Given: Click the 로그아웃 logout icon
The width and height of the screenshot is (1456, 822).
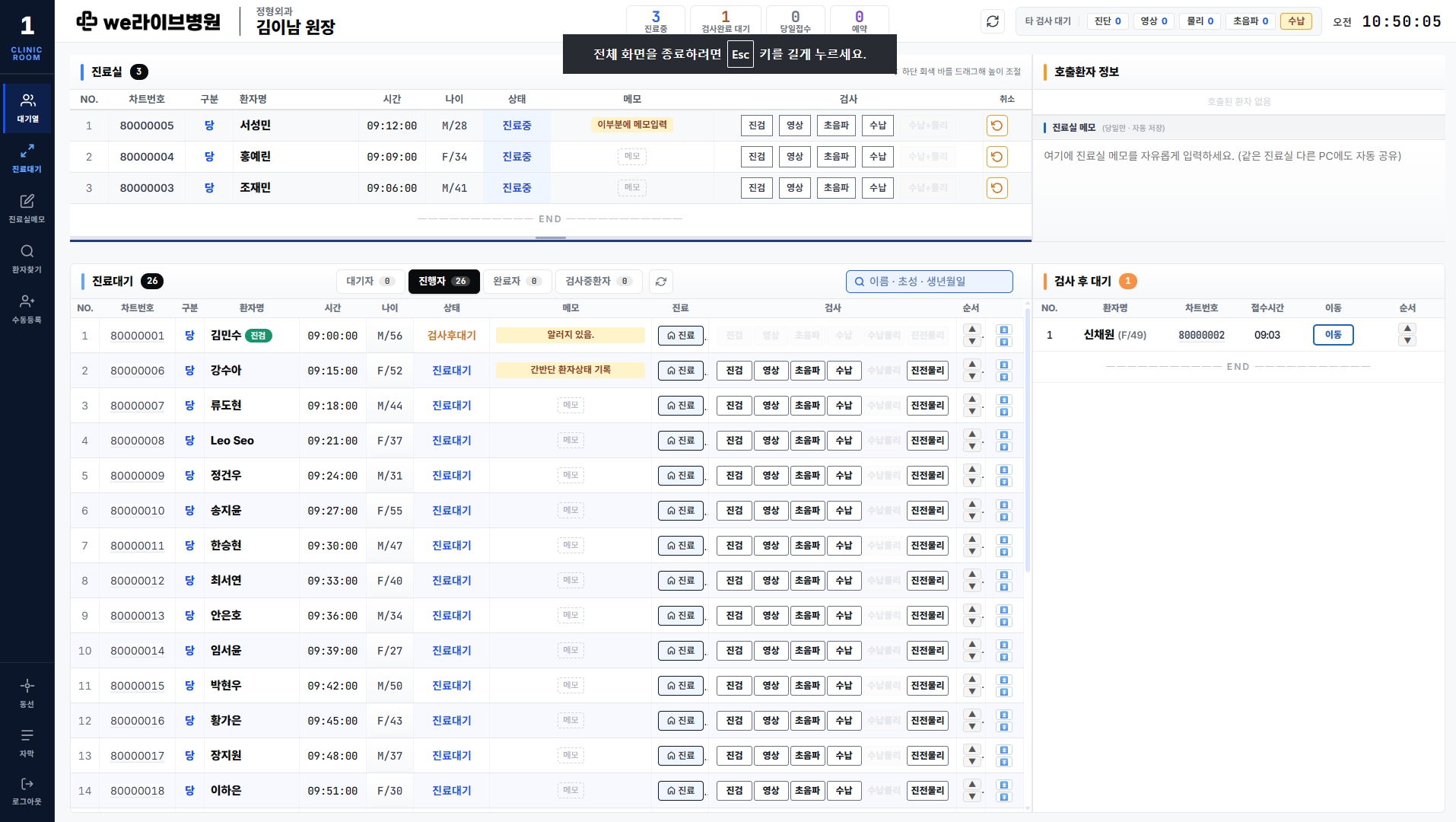Looking at the screenshot, I should click(27, 791).
